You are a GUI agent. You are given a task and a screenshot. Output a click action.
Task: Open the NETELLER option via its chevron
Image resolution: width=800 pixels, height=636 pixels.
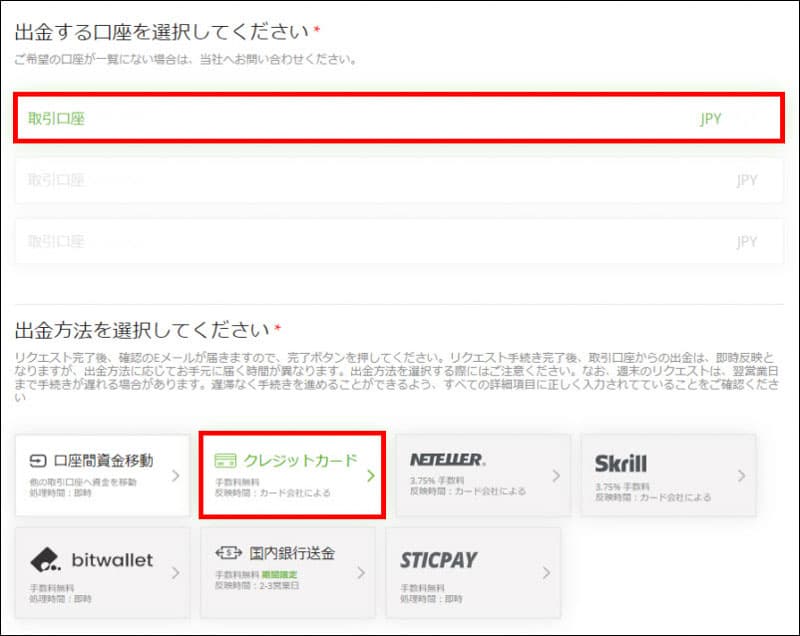click(555, 476)
